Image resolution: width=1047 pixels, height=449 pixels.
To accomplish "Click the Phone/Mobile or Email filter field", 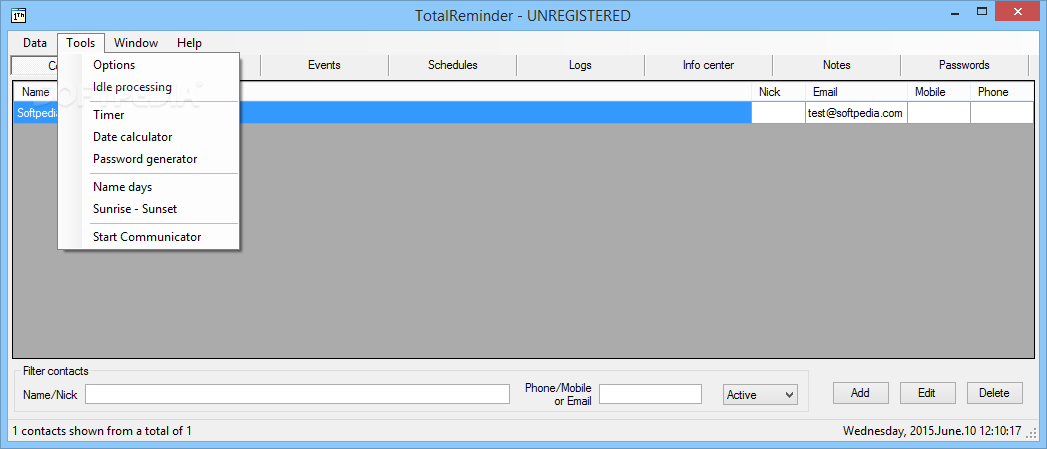I will click(x=650, y=394).
